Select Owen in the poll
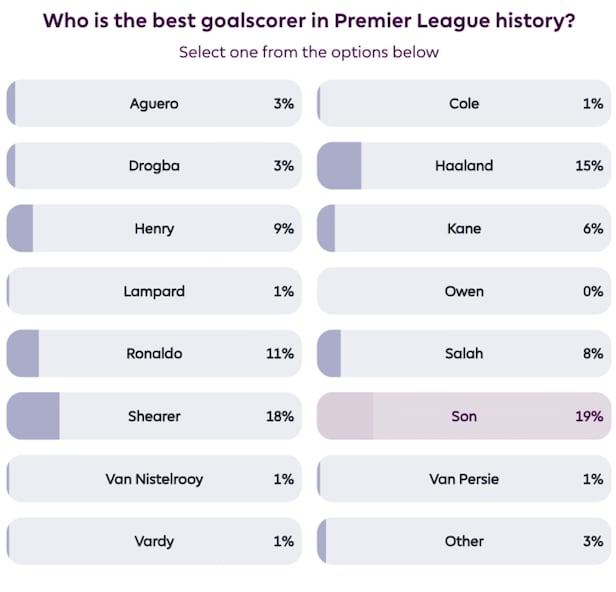The width and height of the screenshot is (616, 592). (464, 291)
